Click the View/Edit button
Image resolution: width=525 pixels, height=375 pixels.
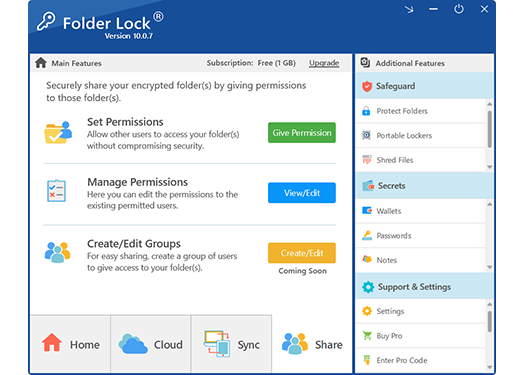(302, 193)
